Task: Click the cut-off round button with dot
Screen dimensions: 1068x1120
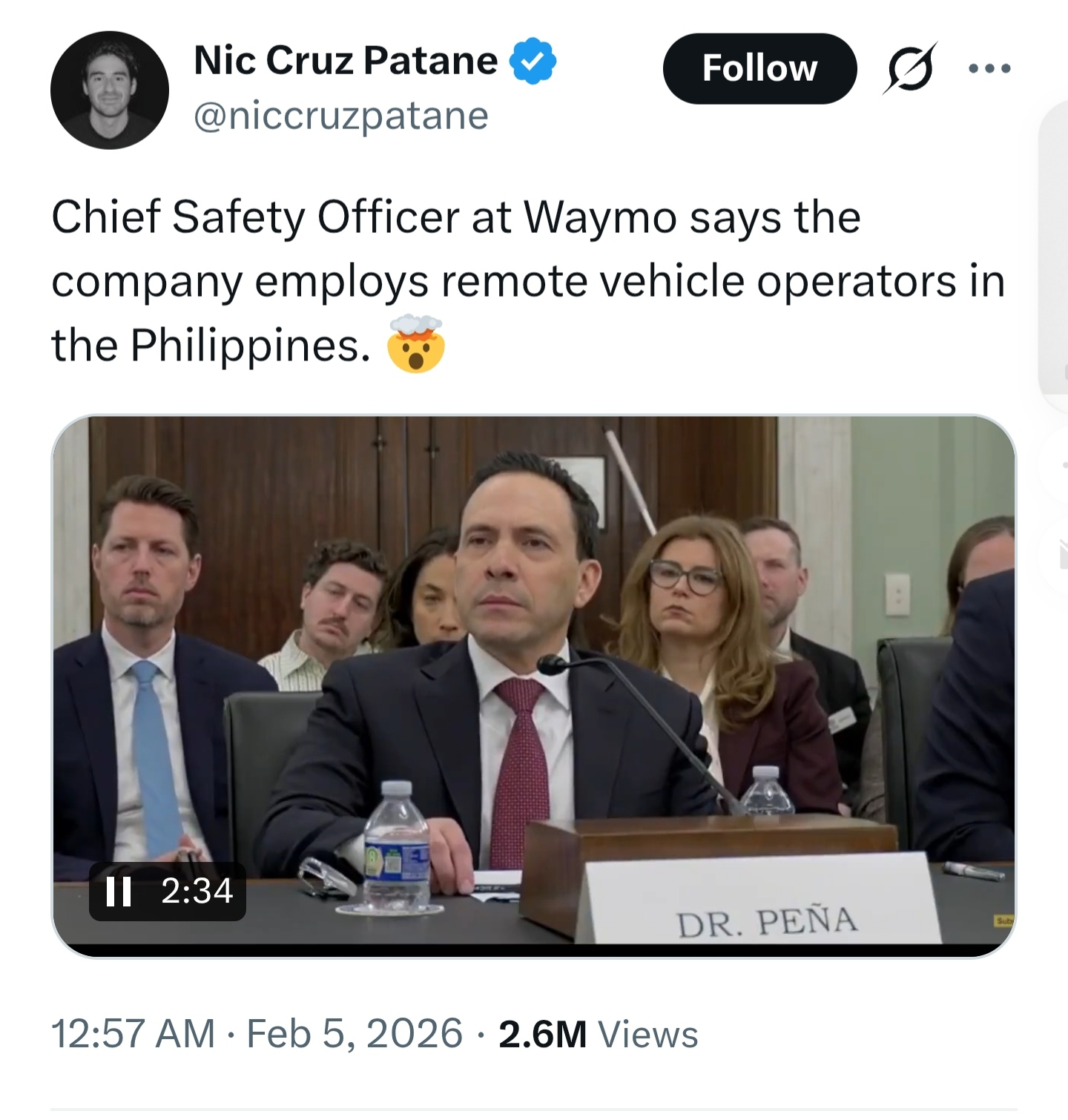Action: (x=1057, y=466)
